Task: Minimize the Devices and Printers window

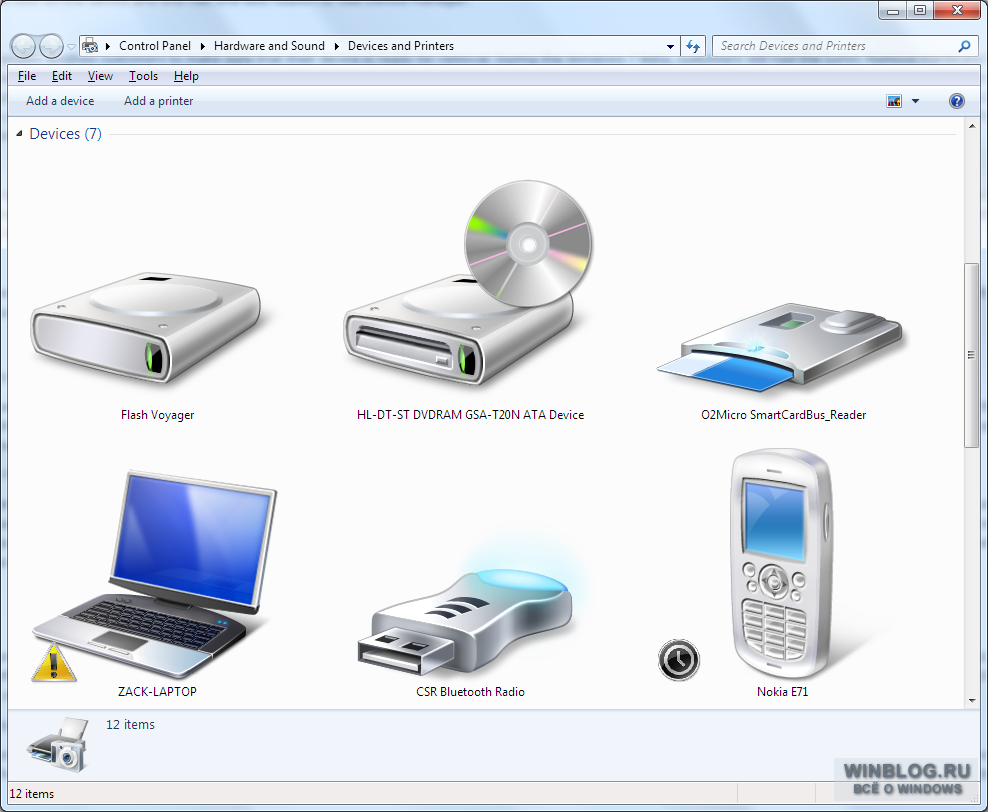Action: pyautogui.click(x=892, y=10)
